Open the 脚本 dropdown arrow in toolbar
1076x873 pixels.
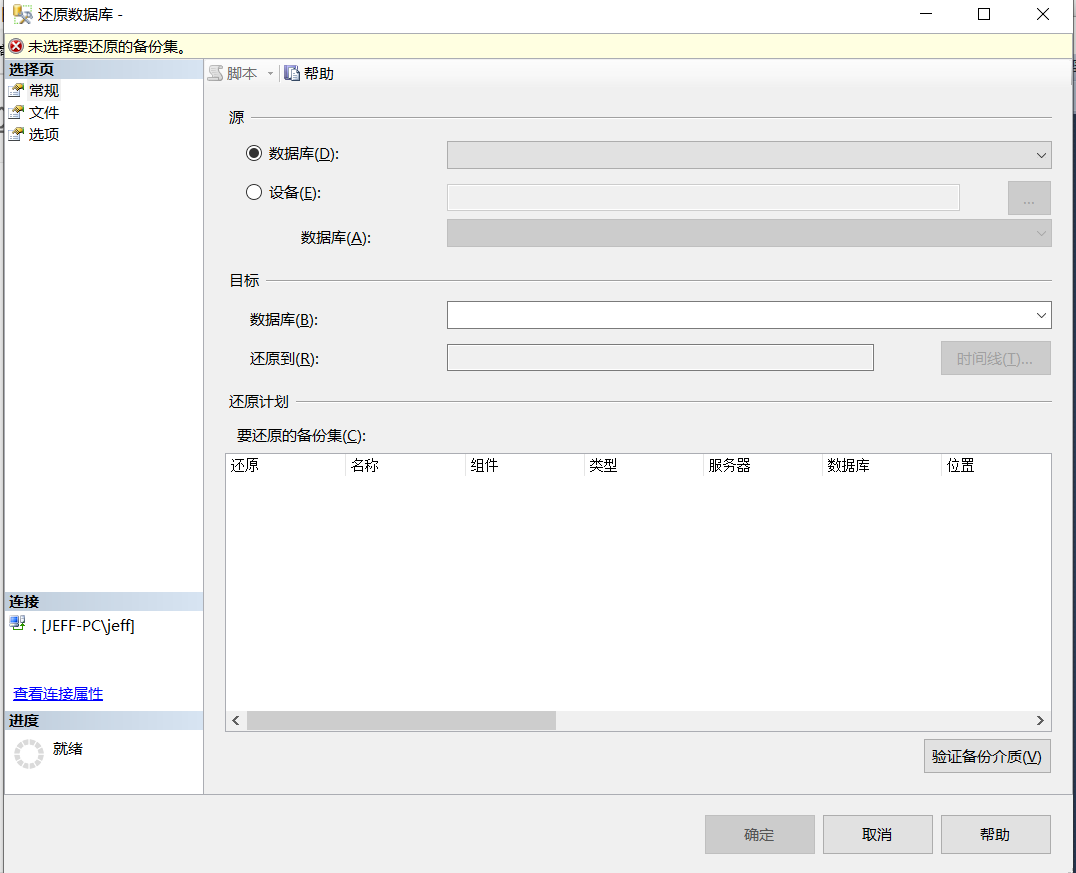point(270,73)
